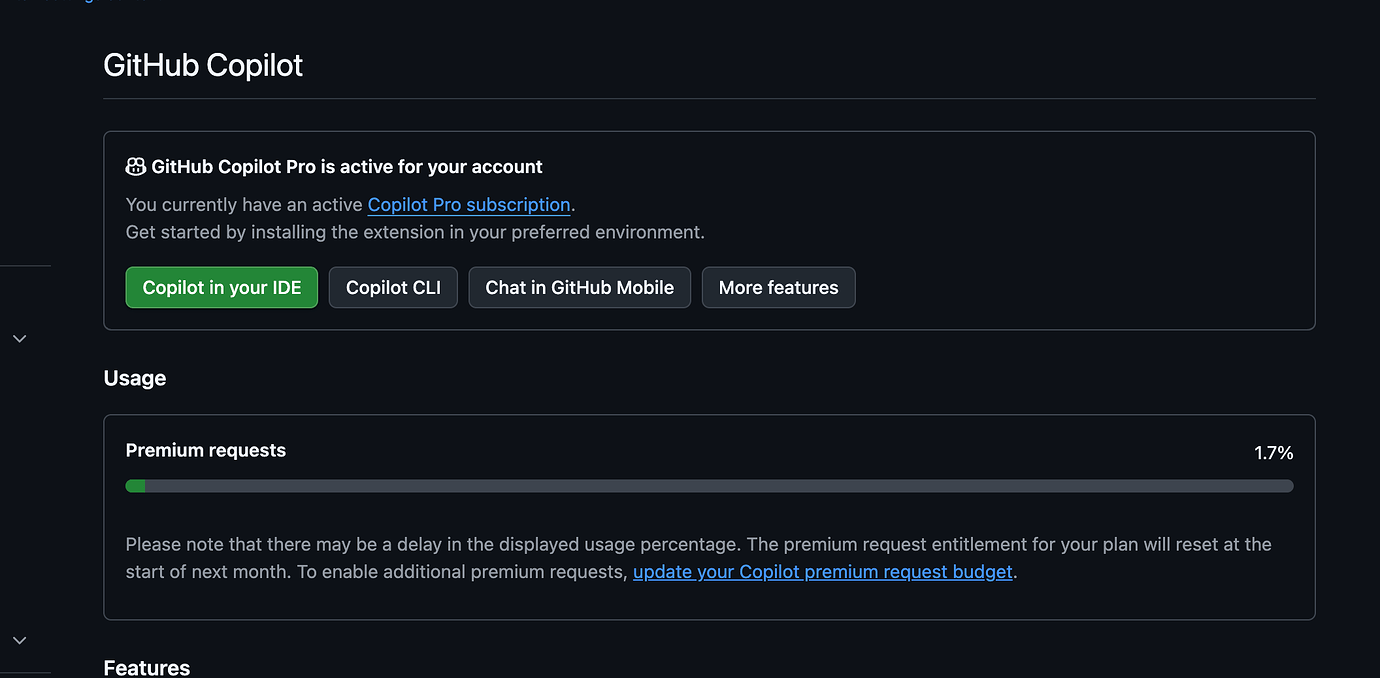
Task: Follow the Copilot Pro subscription link
Action: [x=469, y=205]
